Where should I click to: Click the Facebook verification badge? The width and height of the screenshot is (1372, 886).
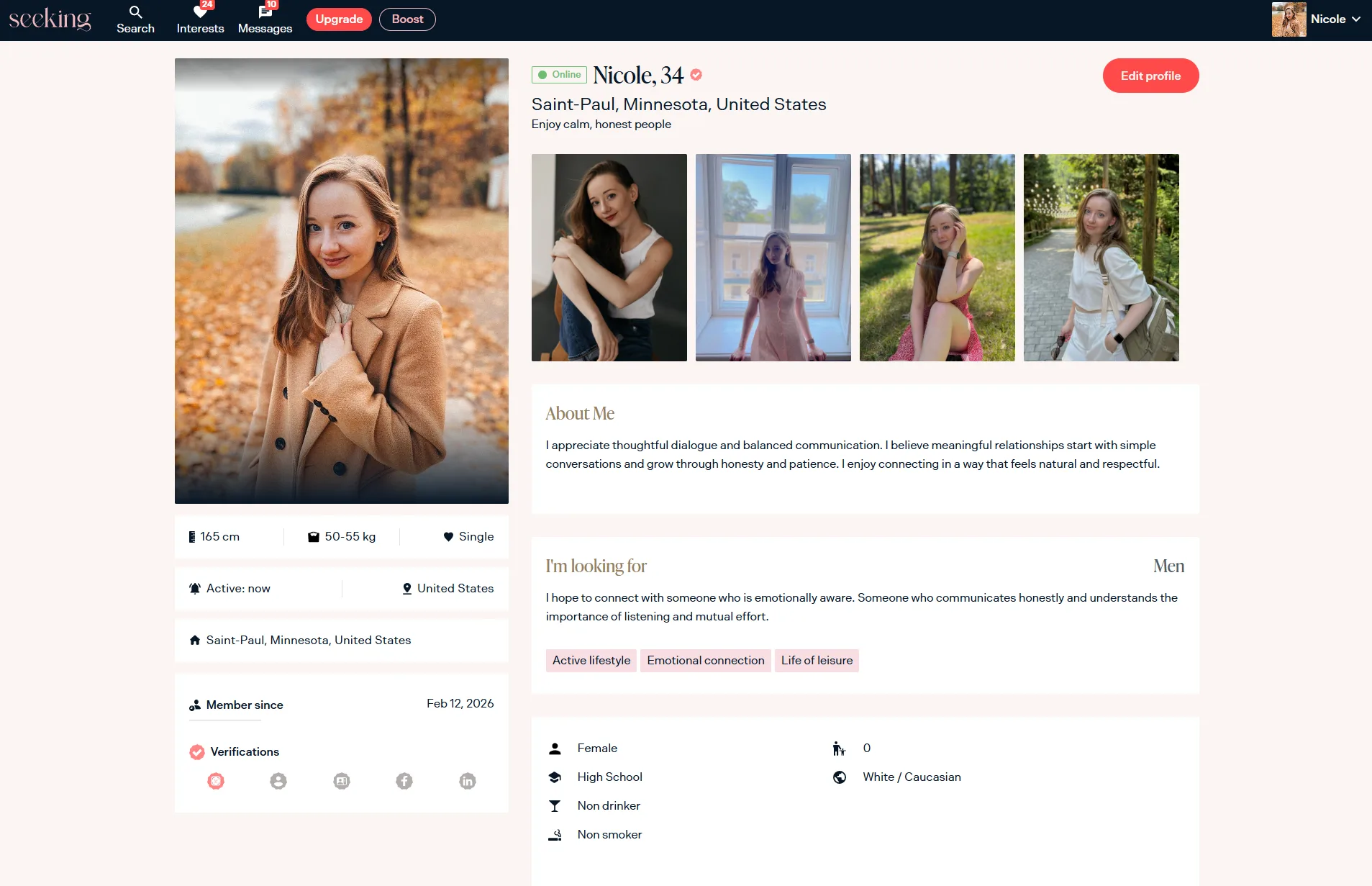404,781
